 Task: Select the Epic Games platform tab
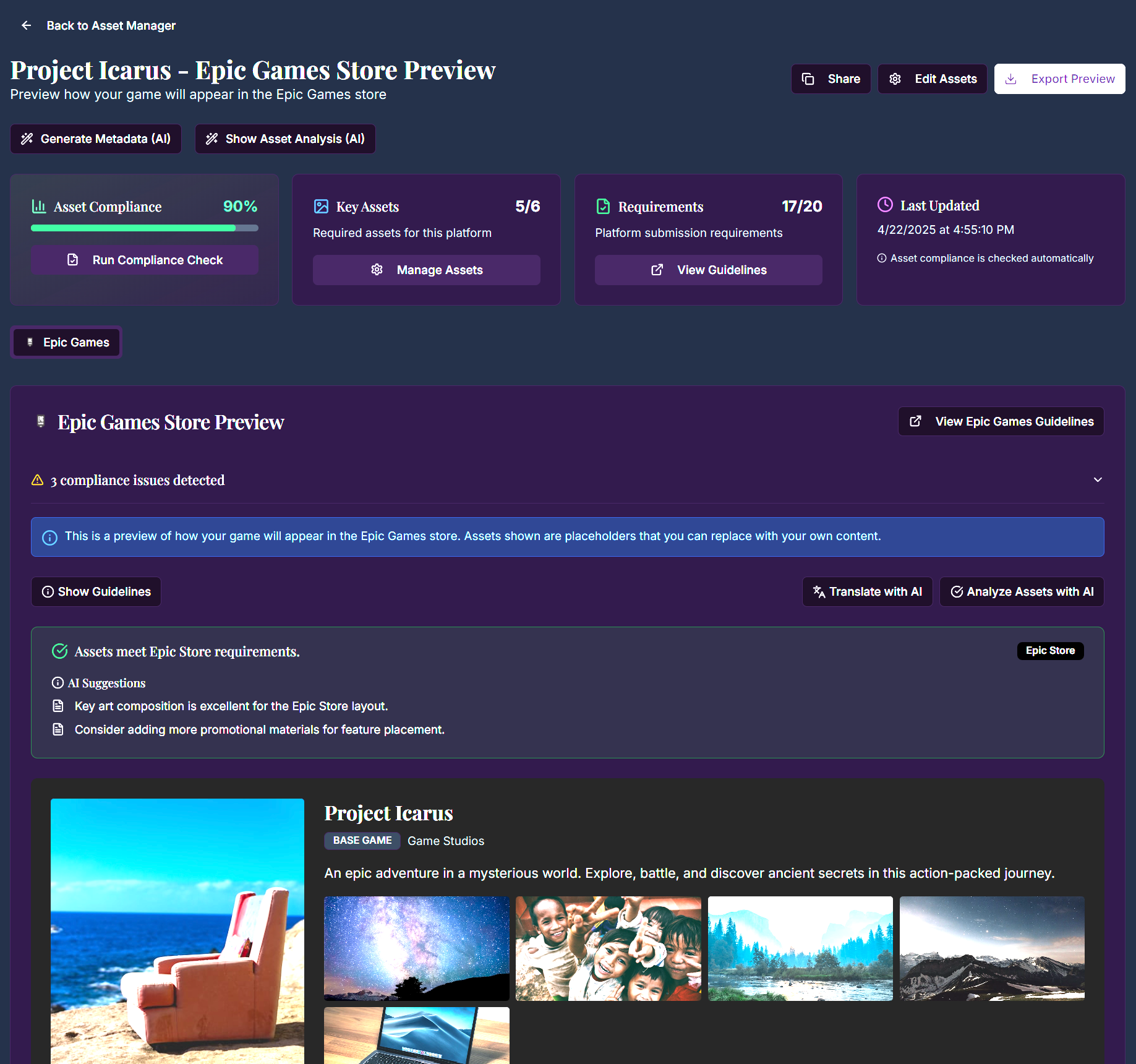66,342
